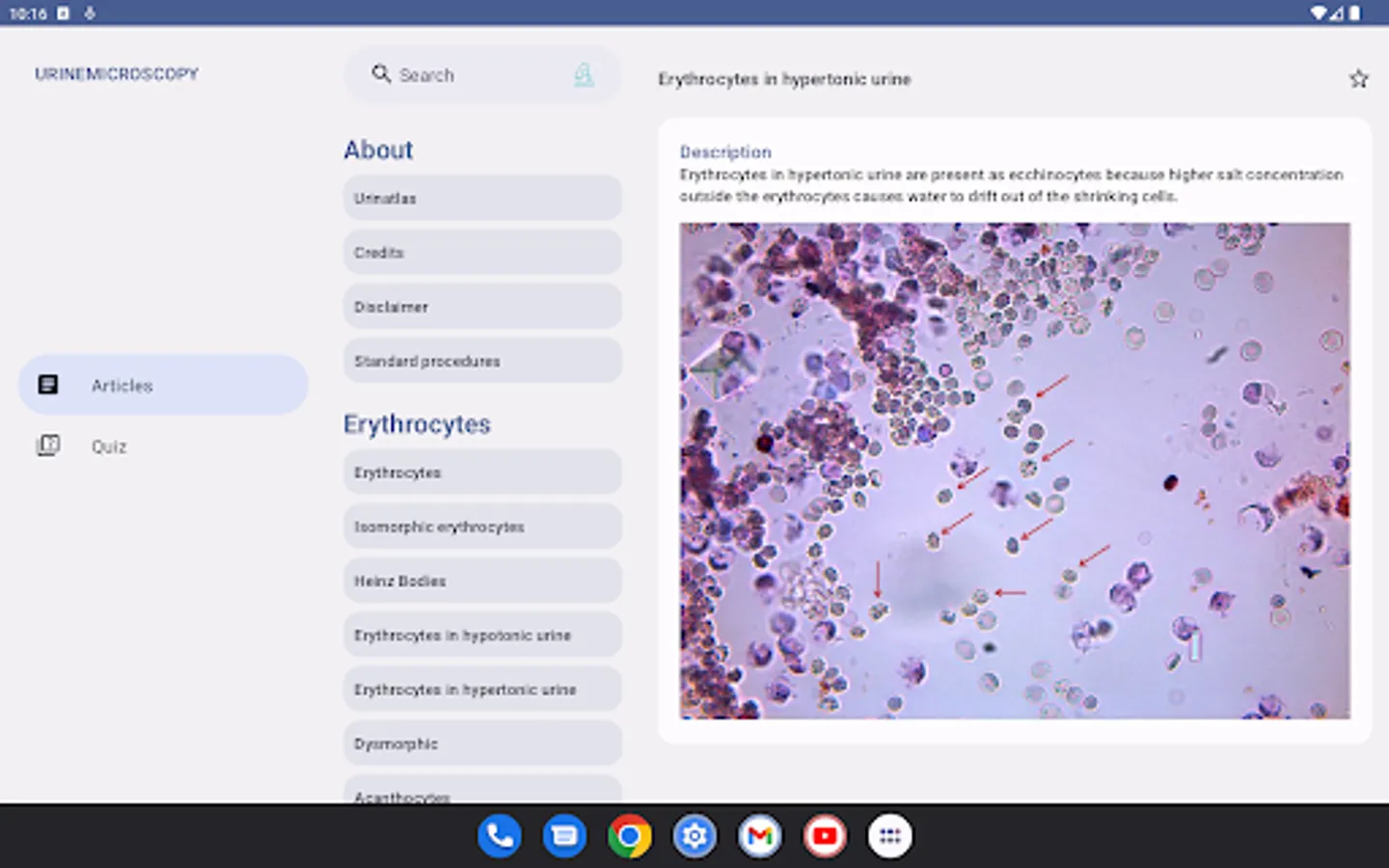Launch Chrome from the taskbar
The image size is (1389, 868).
[630, 836]
